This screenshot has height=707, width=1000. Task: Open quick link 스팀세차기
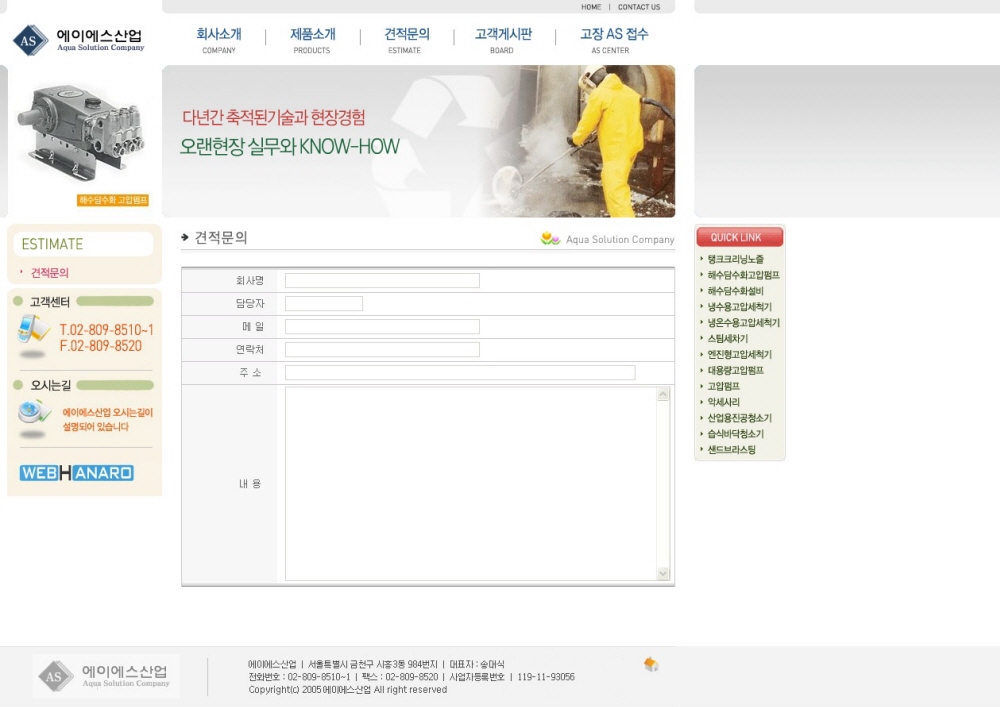[727, 339]
